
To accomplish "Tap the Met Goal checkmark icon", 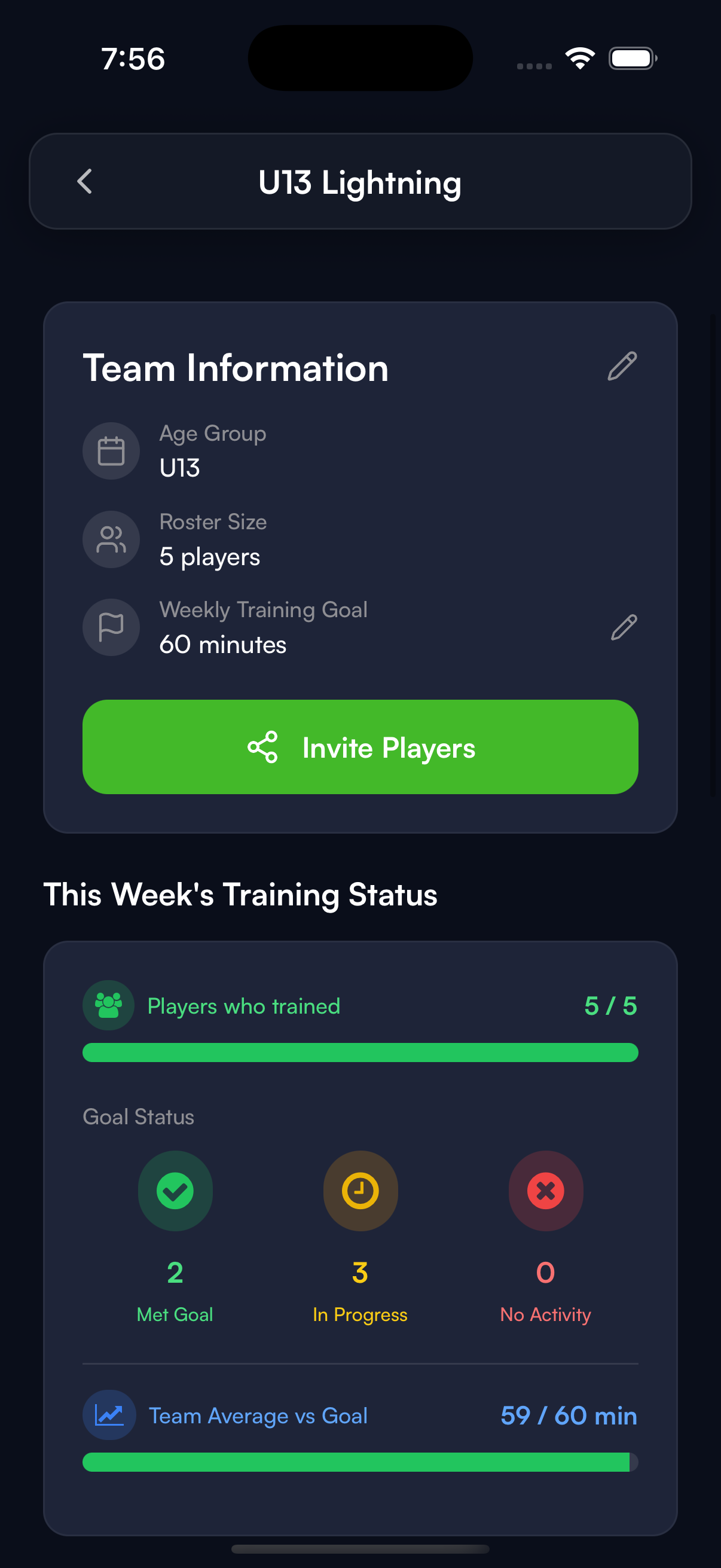I will 175,1191.
